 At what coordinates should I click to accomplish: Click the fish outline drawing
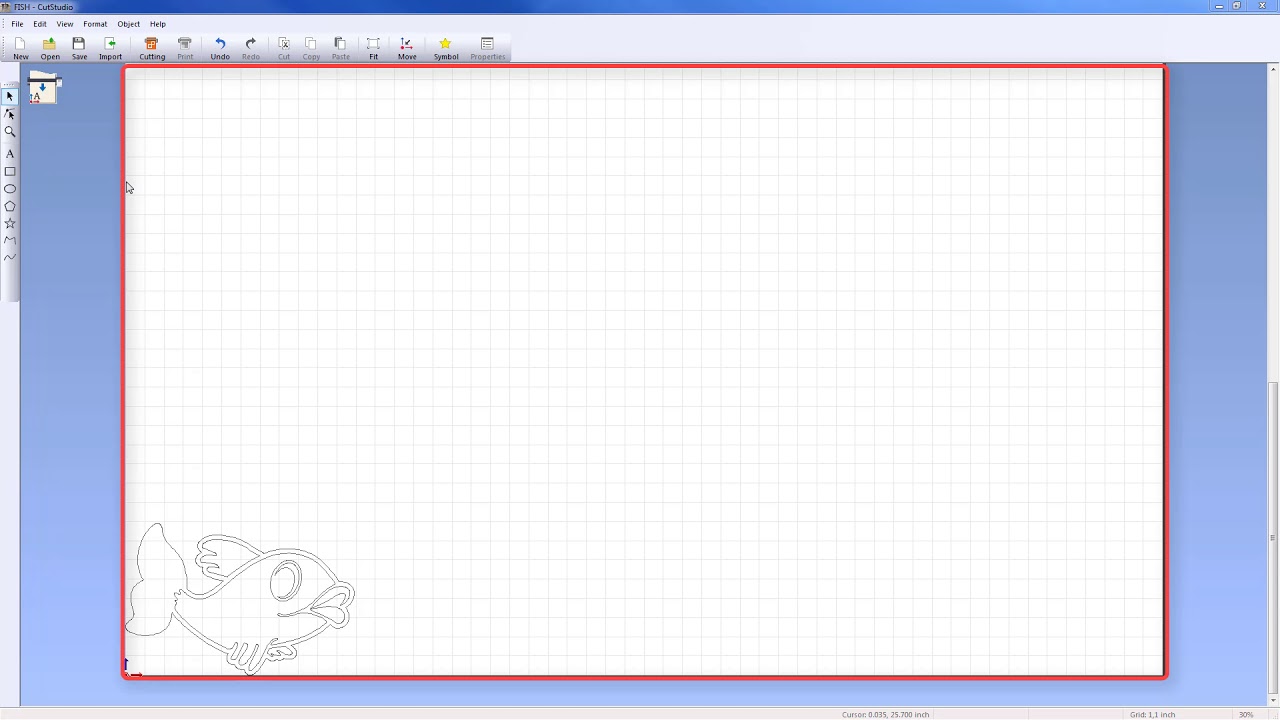click(x=240, y=598)
